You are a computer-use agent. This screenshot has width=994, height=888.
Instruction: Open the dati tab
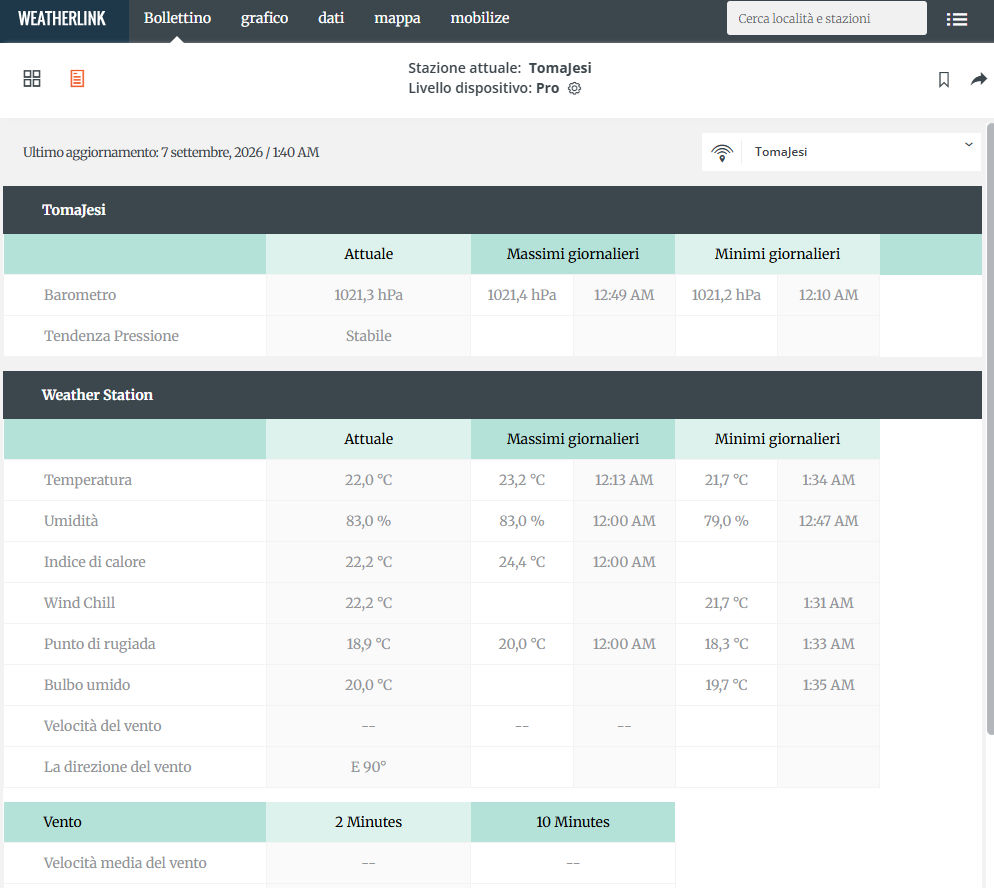(331, 18)
